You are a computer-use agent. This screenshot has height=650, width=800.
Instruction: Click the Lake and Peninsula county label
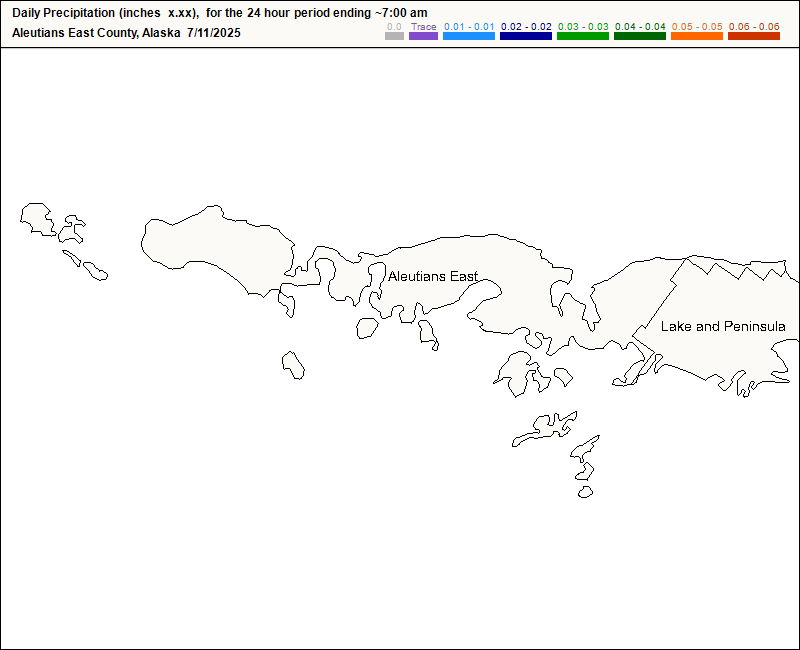(x=723, y=327)
